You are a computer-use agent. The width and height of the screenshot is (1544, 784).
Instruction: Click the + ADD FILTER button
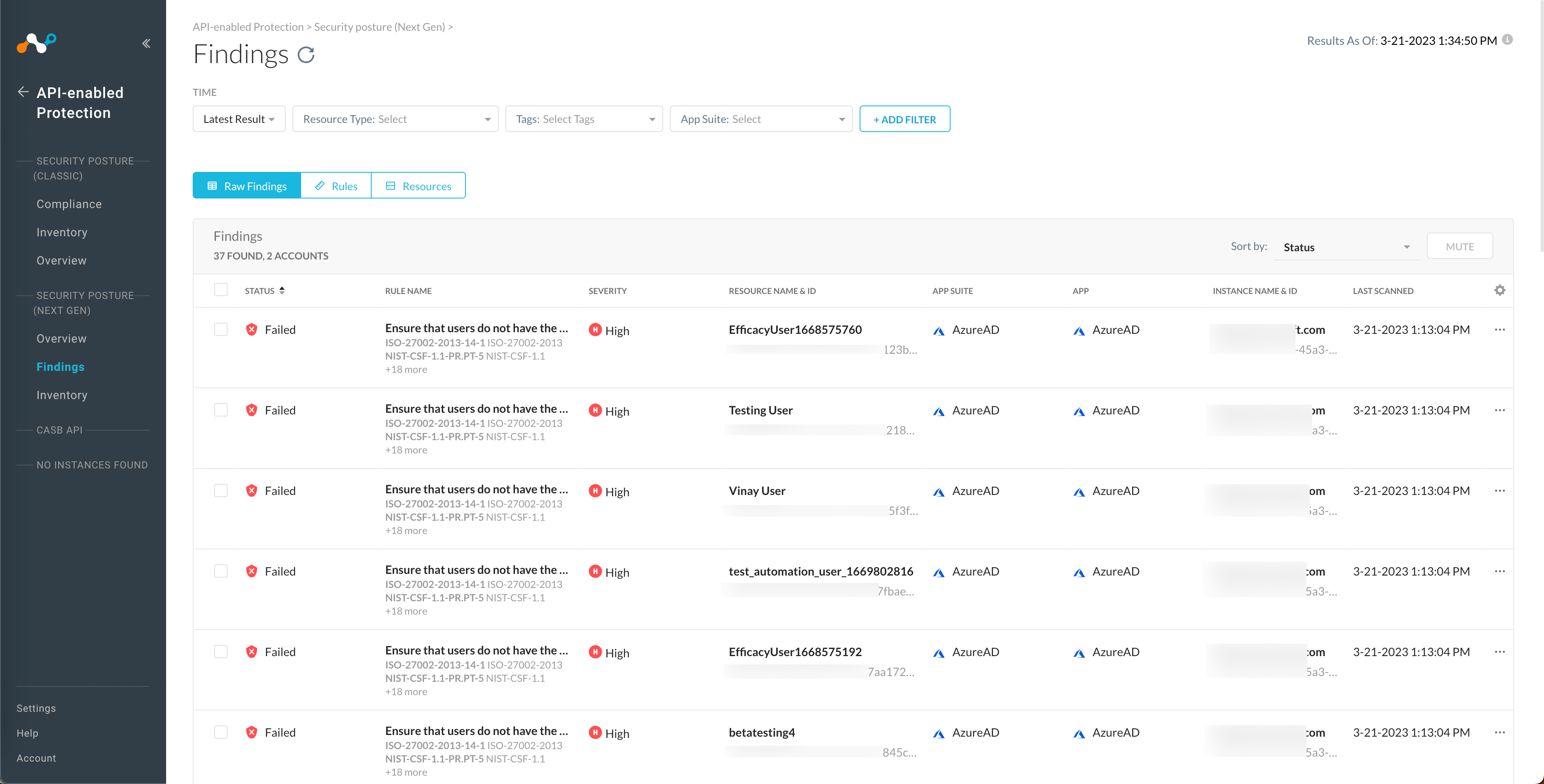[x=904, y=119]
